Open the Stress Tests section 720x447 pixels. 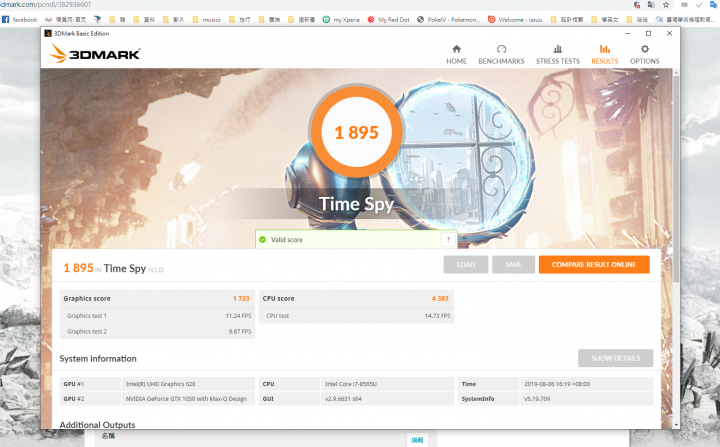pyautogui.click(x=557, y=55)
